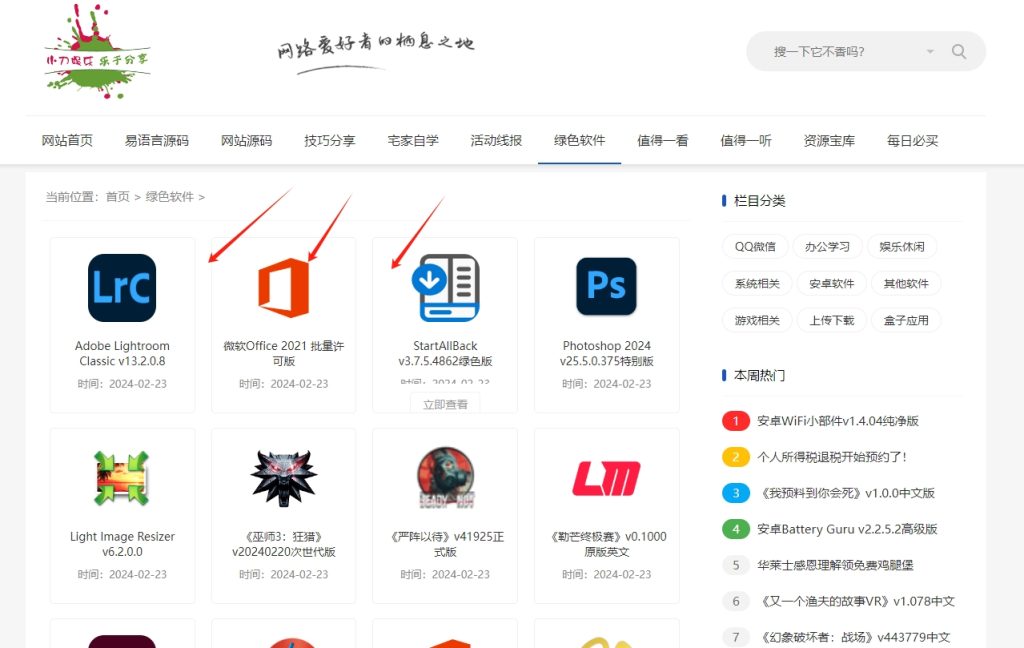Click the yellow rank 2 badge
Viewport: 1024px width, 648px height.
coord(736,457)
